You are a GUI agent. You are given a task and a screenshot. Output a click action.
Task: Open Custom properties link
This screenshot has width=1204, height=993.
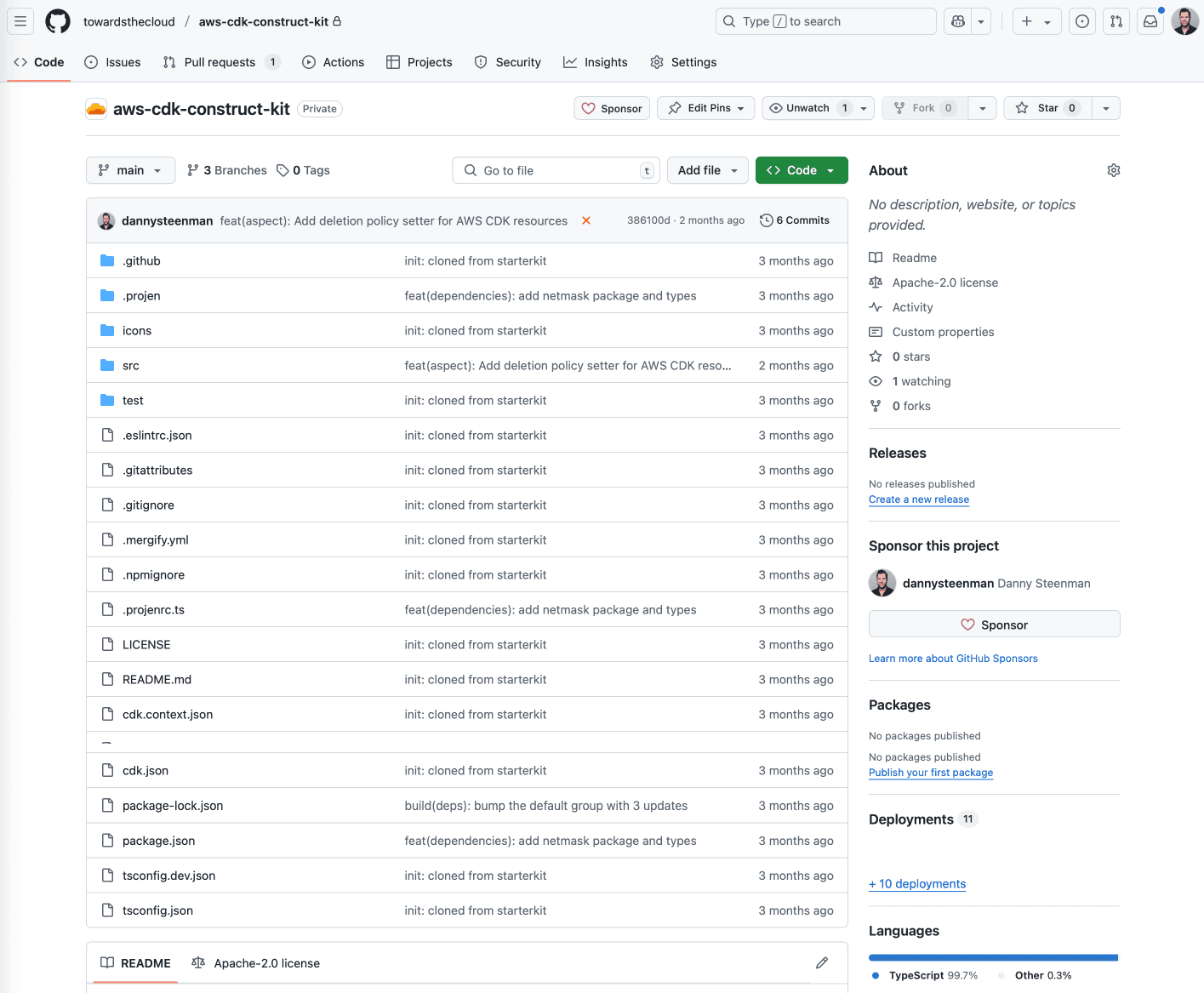[x=932, y=332]
